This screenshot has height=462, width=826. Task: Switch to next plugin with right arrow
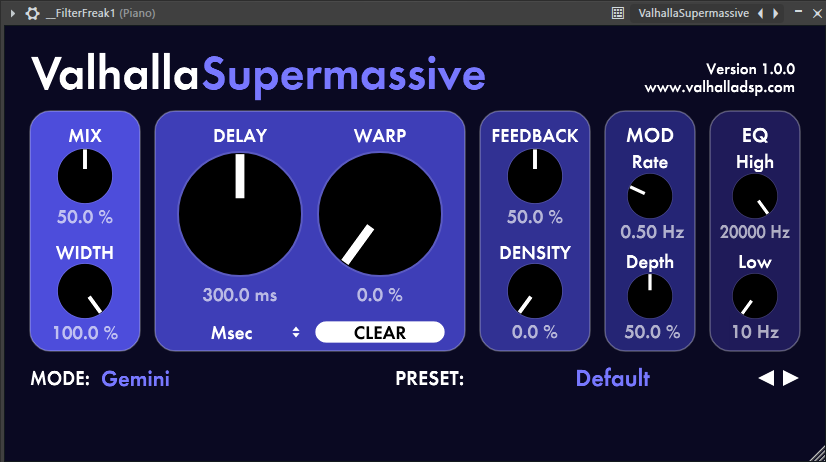pos(773,13)
